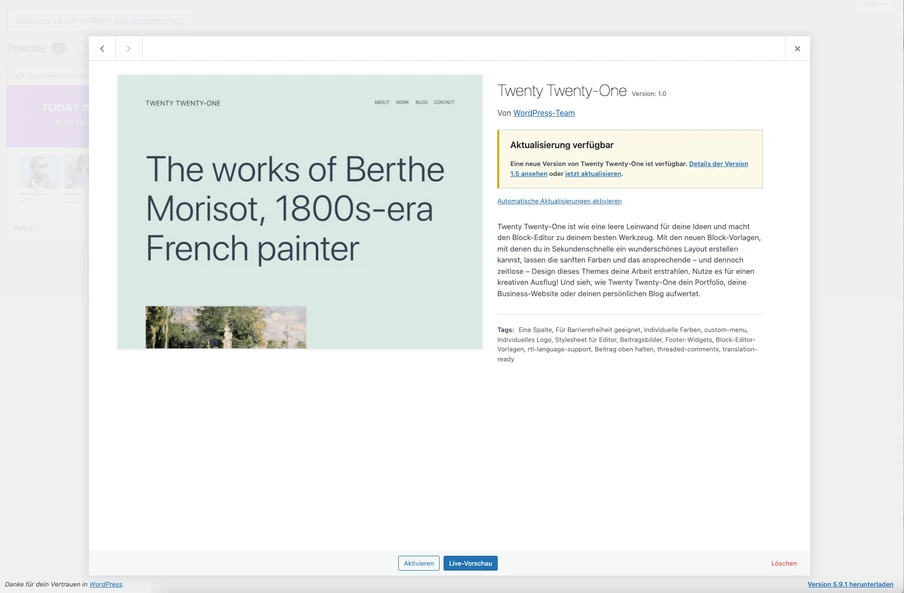Go to the previous theme with left arrow
Viewport: 904px width, 593px height.
102,48
